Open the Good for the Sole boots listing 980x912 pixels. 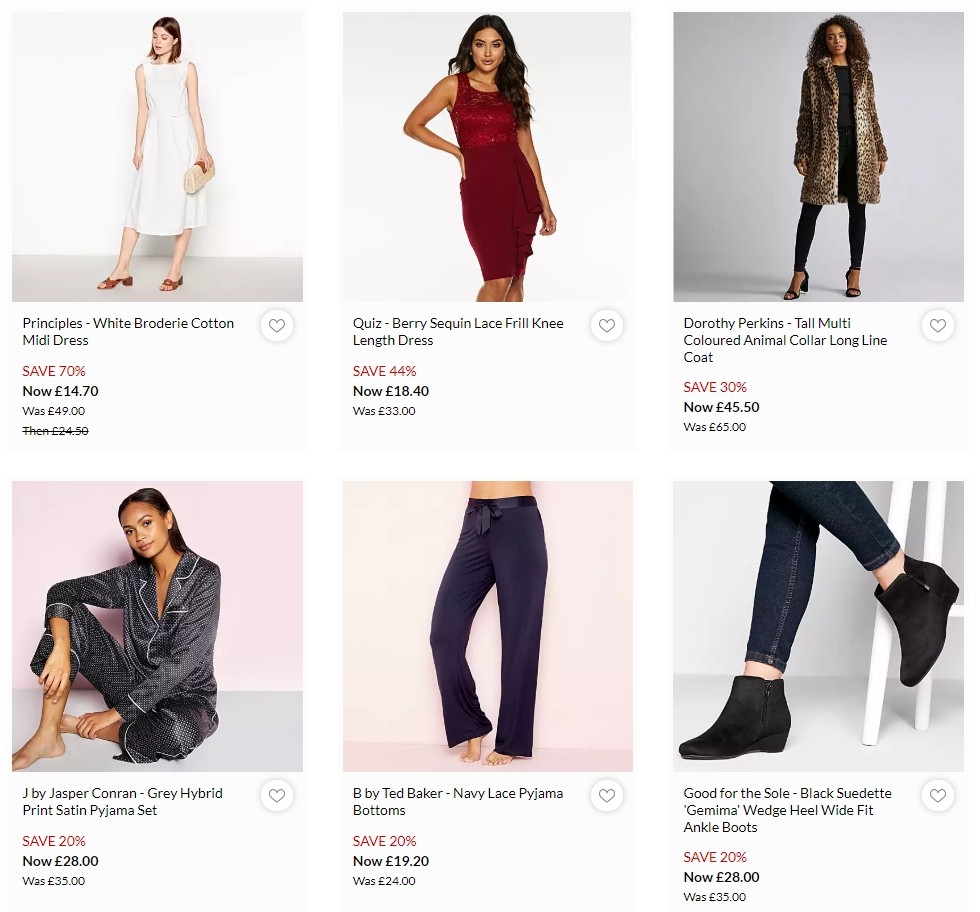tap(789, 810)
